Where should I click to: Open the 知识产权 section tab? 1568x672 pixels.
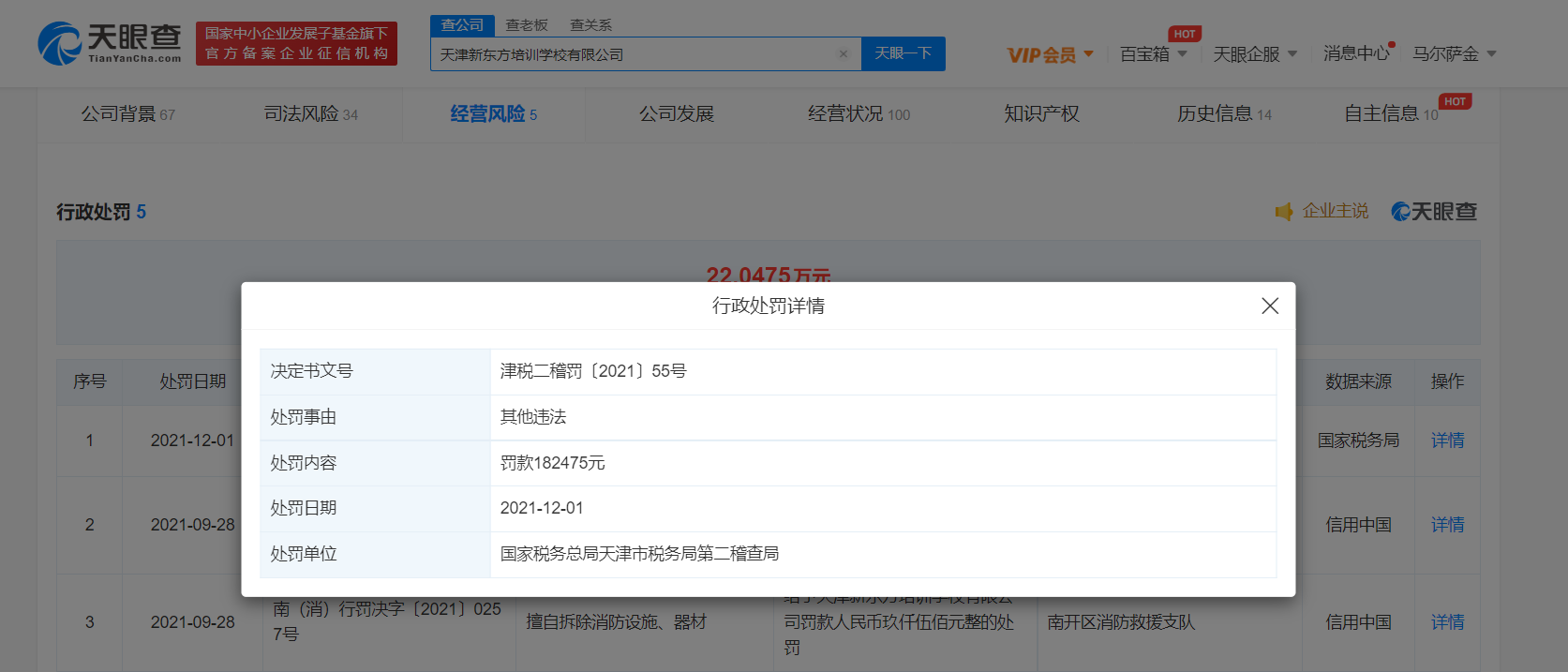pyautogui.click(x=1041, y=113)
